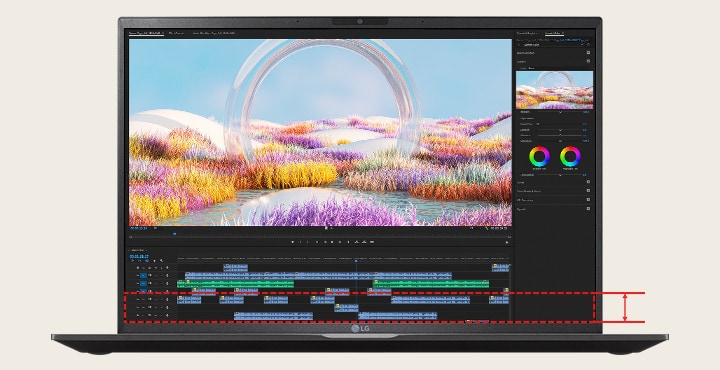Select the Lumetri Color panel tab
The height and width of the screenshot is (370, 720).
point(554,33)
